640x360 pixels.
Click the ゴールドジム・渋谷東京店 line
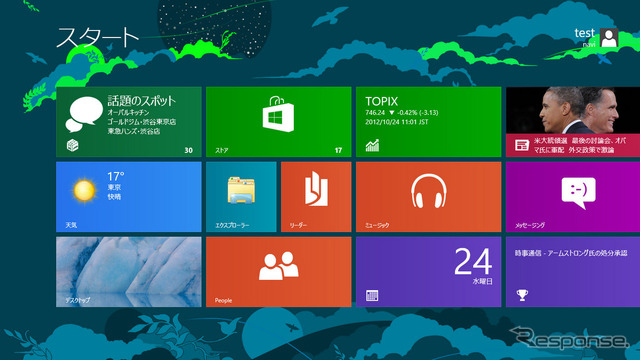(142, 122)
